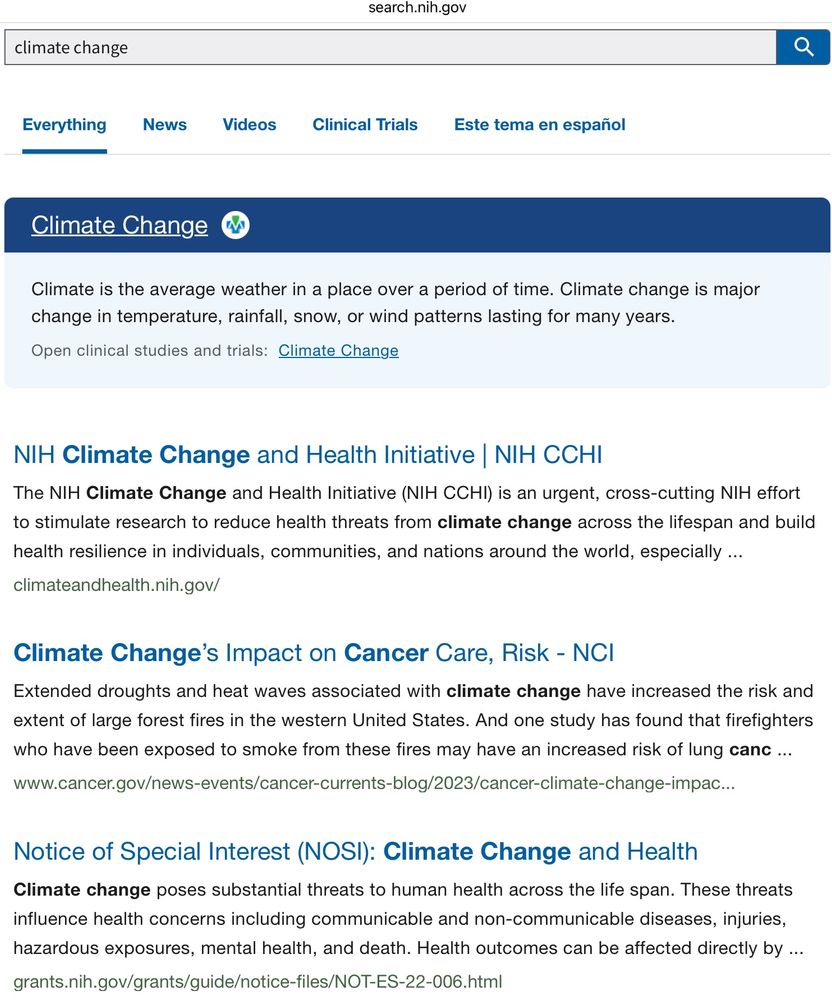Go to the Clinical Trials tab
The image size is (832, 1000).
click(x=365, y=125)
